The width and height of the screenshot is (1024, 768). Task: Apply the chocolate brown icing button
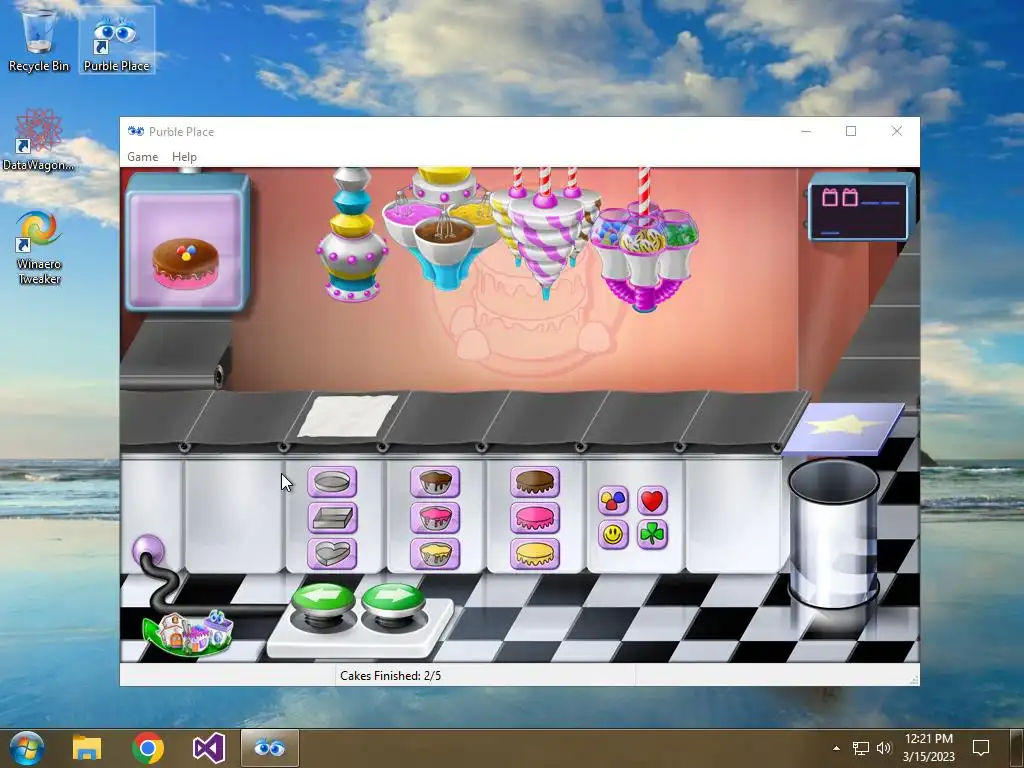pyautogui.click(x=535, y=482)
